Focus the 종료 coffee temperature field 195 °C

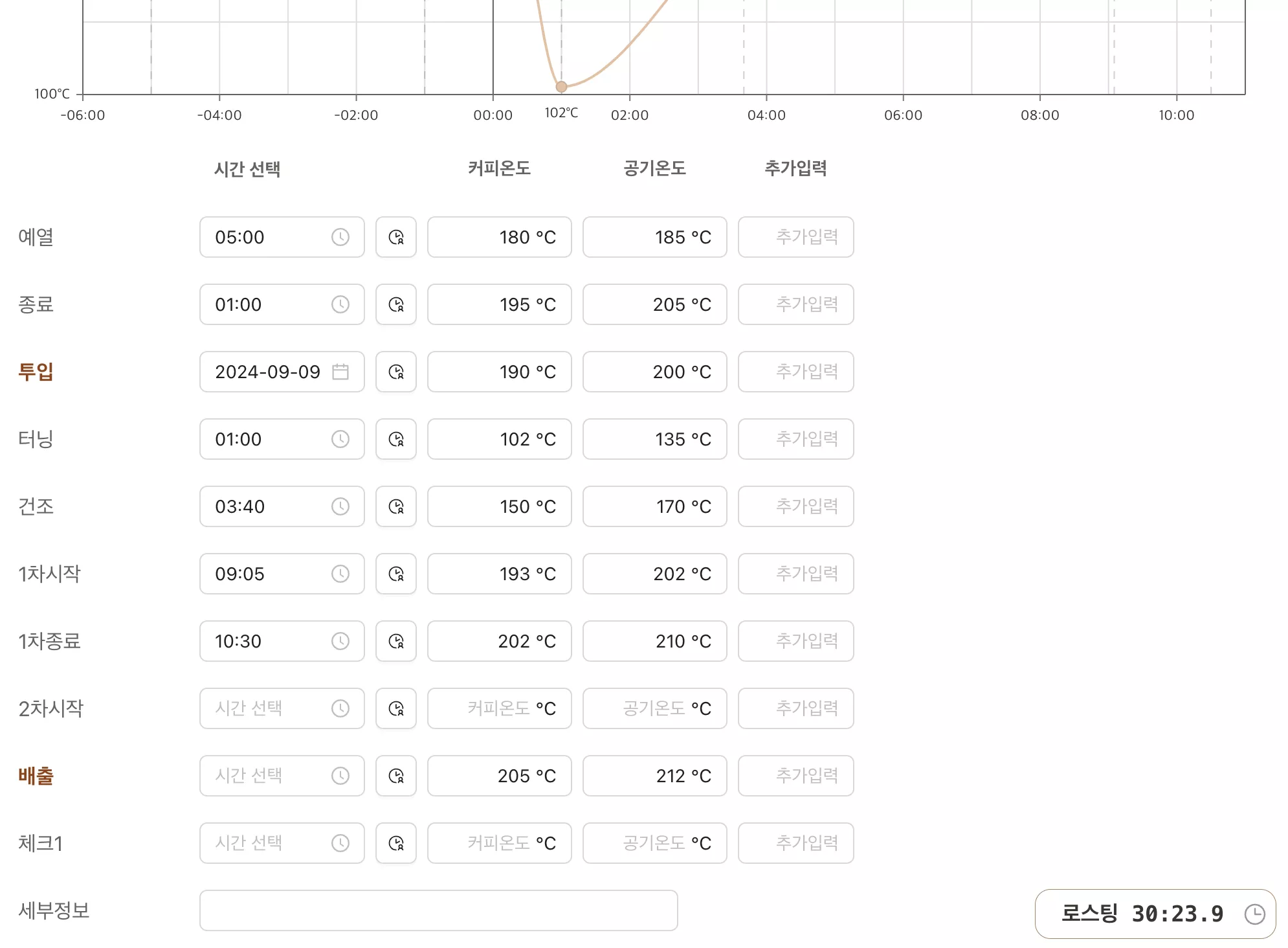click(x=500, y=304)
